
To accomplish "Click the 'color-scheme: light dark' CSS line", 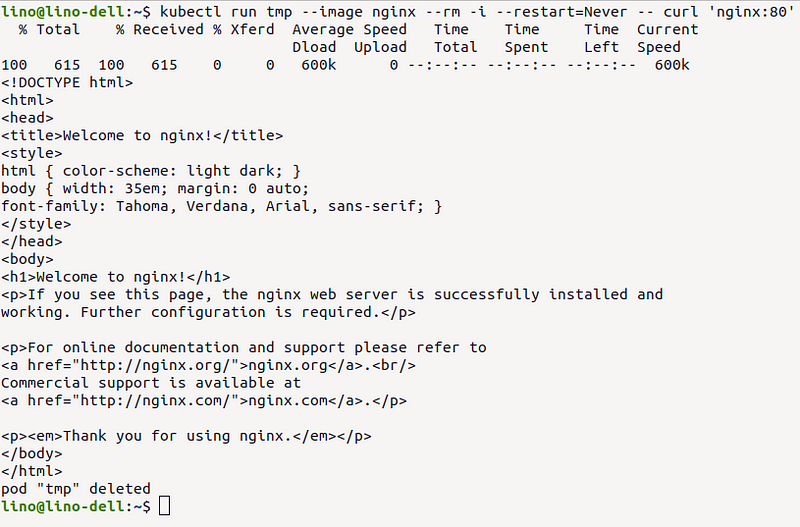I will pyautogui.click(x=151, y=170).
